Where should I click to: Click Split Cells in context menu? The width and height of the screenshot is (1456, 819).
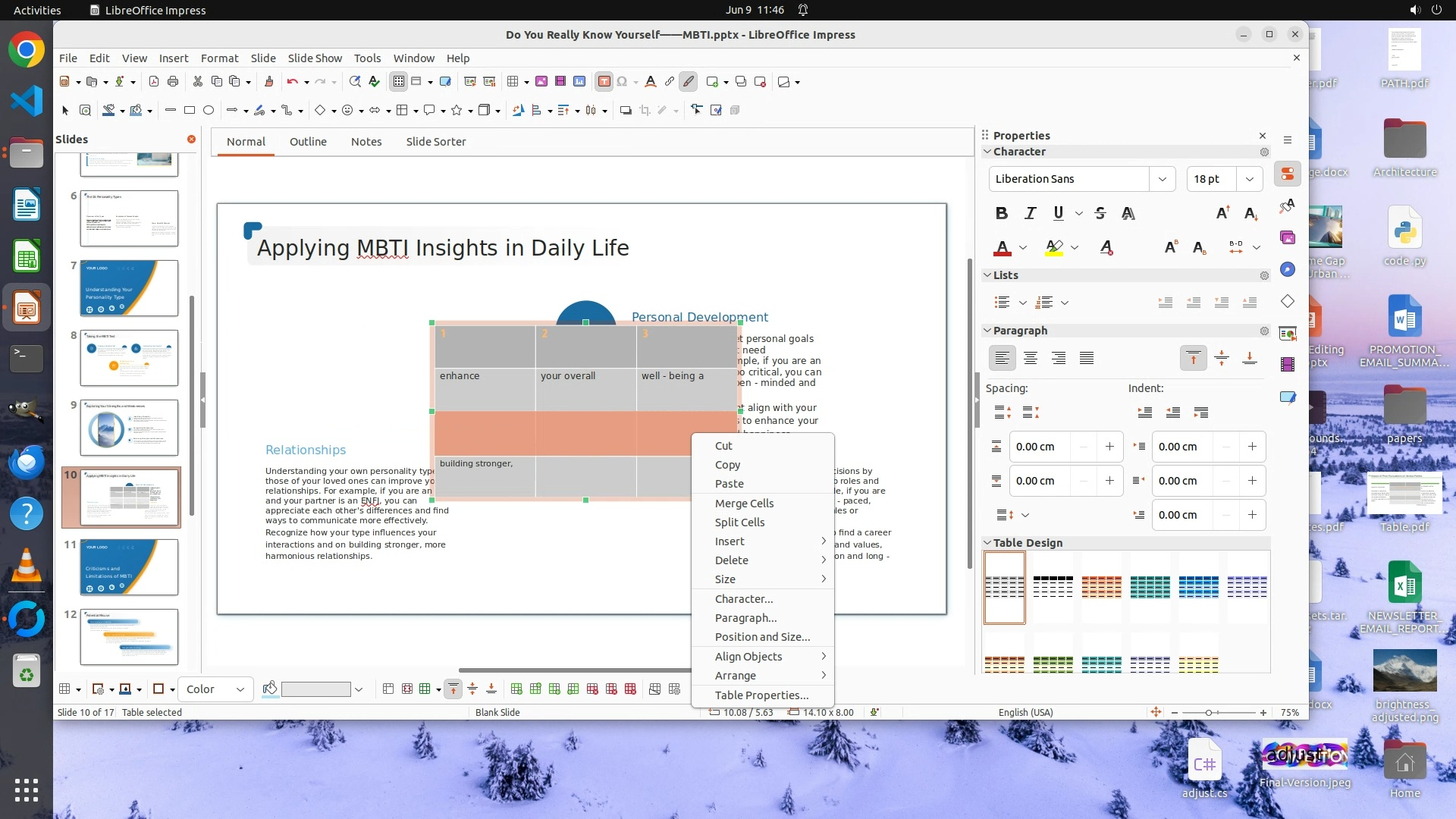click(739, 522)
